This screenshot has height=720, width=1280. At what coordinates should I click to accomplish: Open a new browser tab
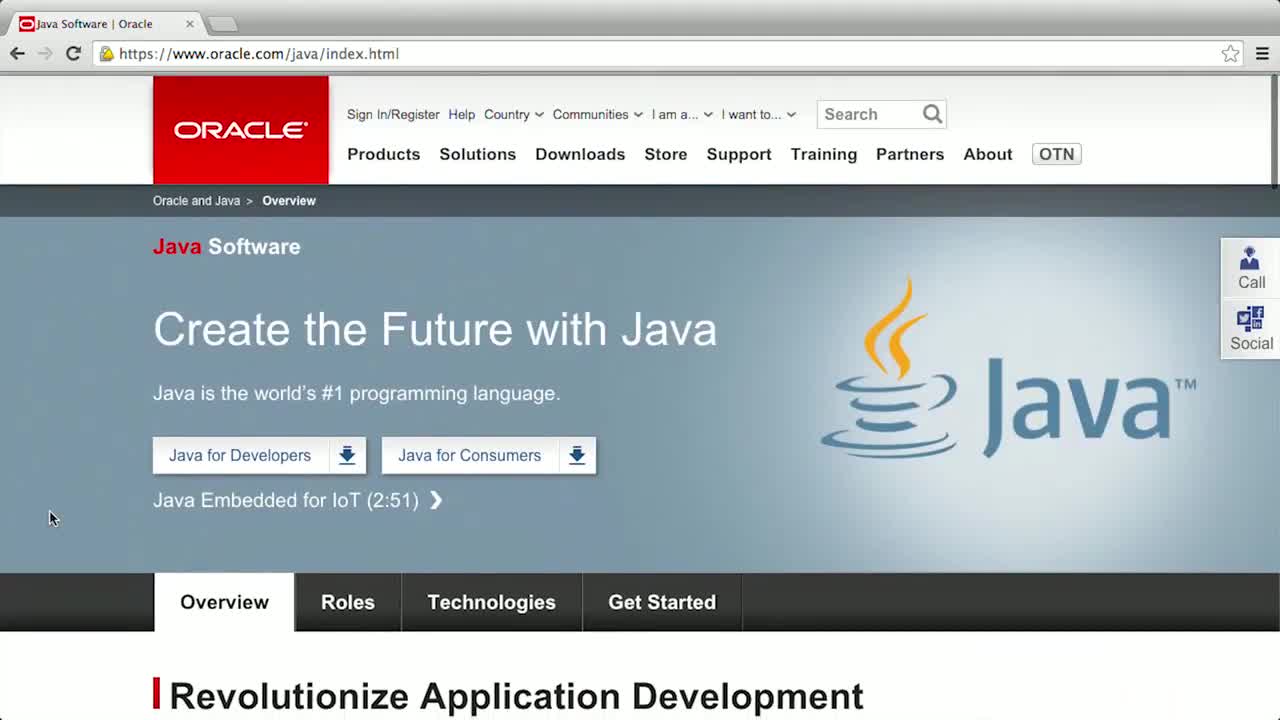point(222,24)
